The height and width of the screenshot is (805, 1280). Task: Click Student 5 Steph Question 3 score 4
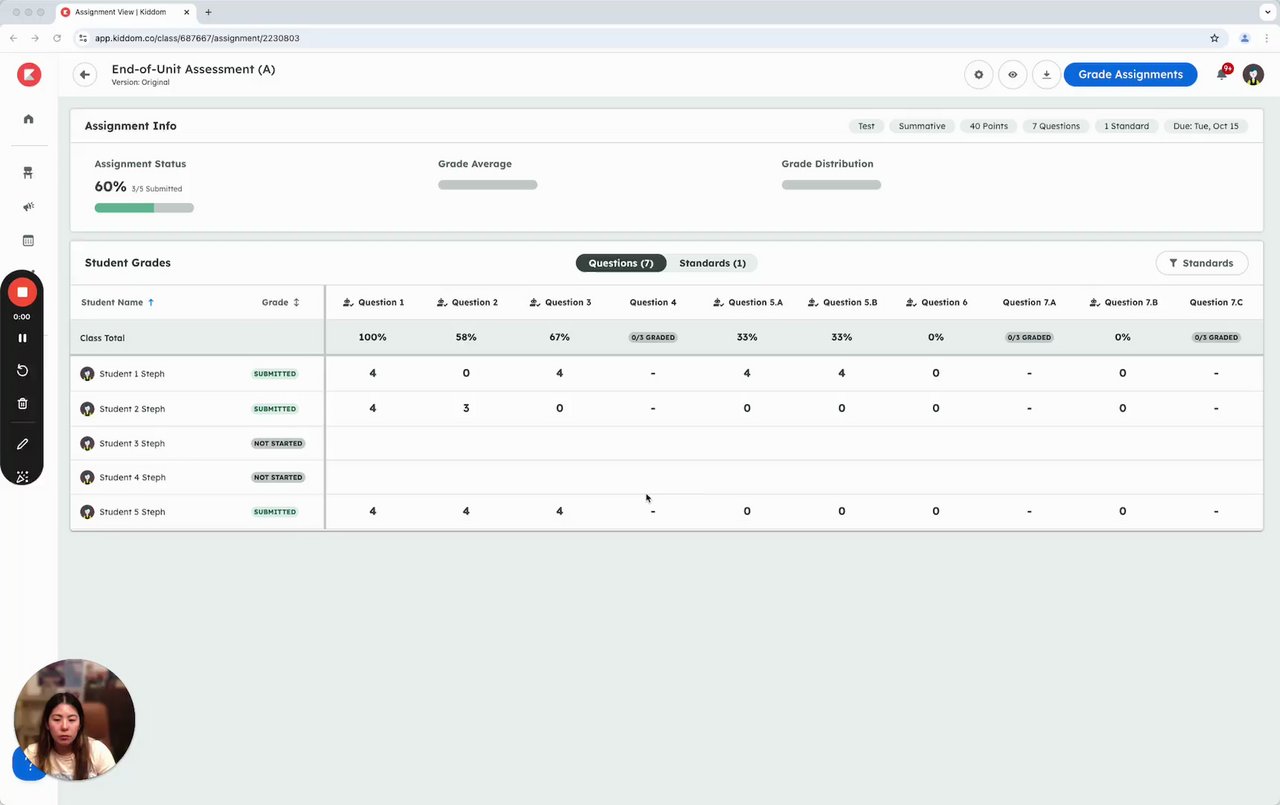pyautogui.click(x=559, y=511)
